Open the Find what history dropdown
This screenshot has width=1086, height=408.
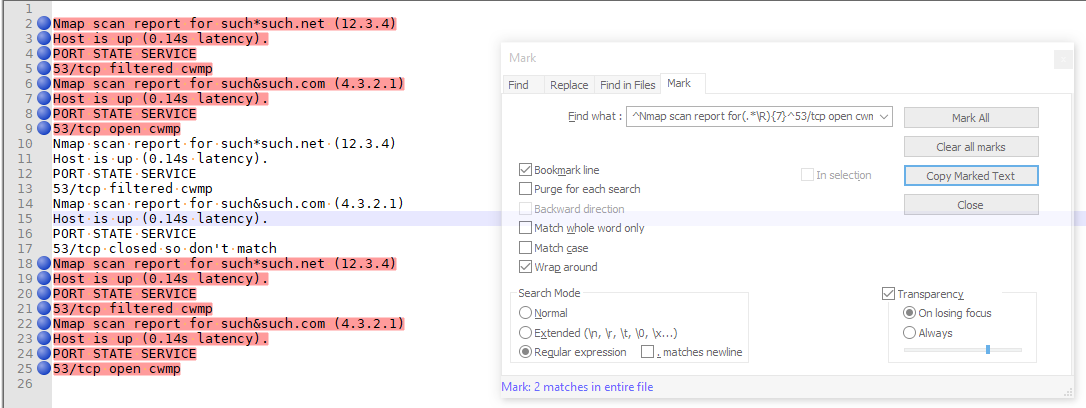click(883, 117)
